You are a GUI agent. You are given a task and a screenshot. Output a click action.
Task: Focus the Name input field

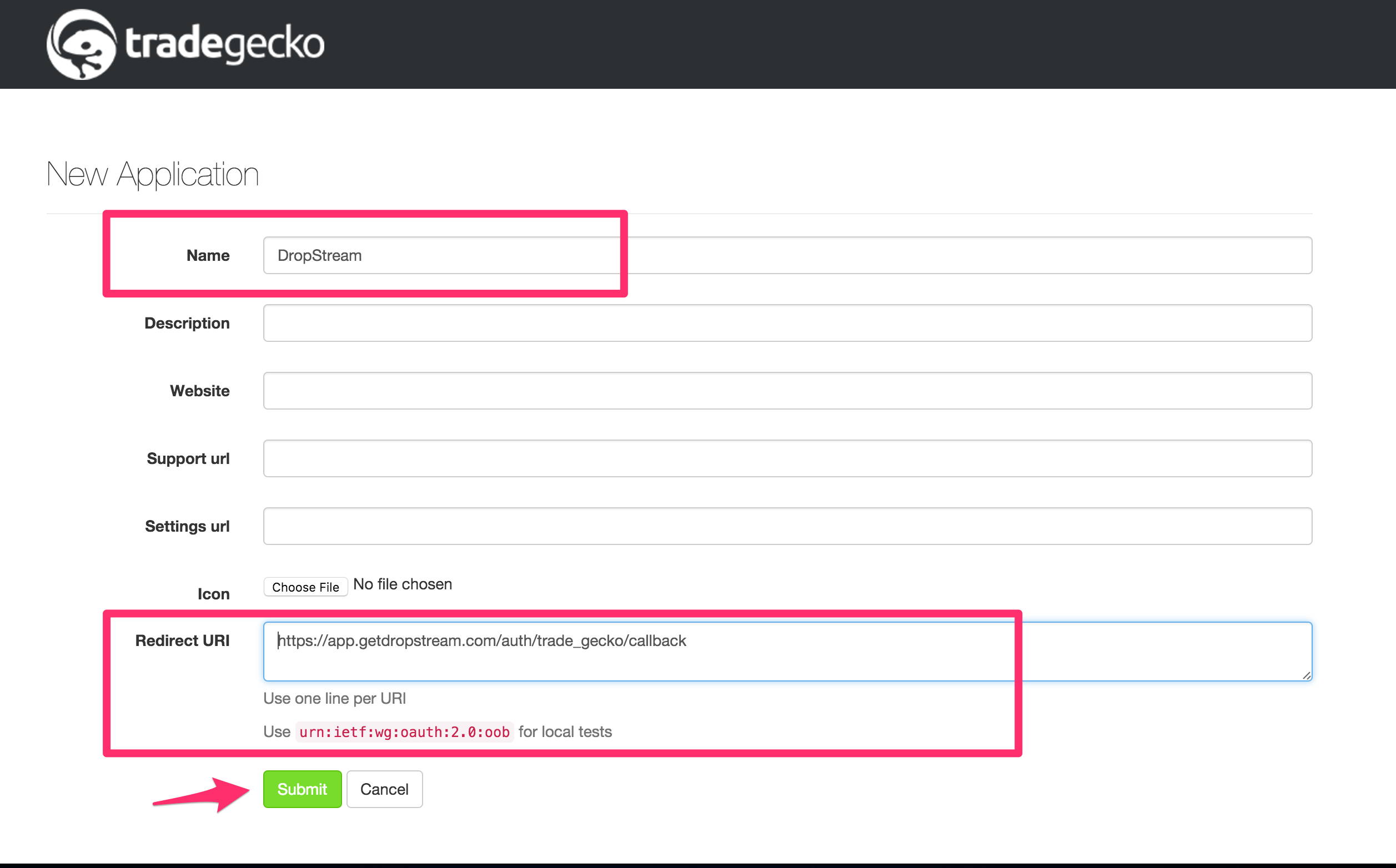pos(787,255)
